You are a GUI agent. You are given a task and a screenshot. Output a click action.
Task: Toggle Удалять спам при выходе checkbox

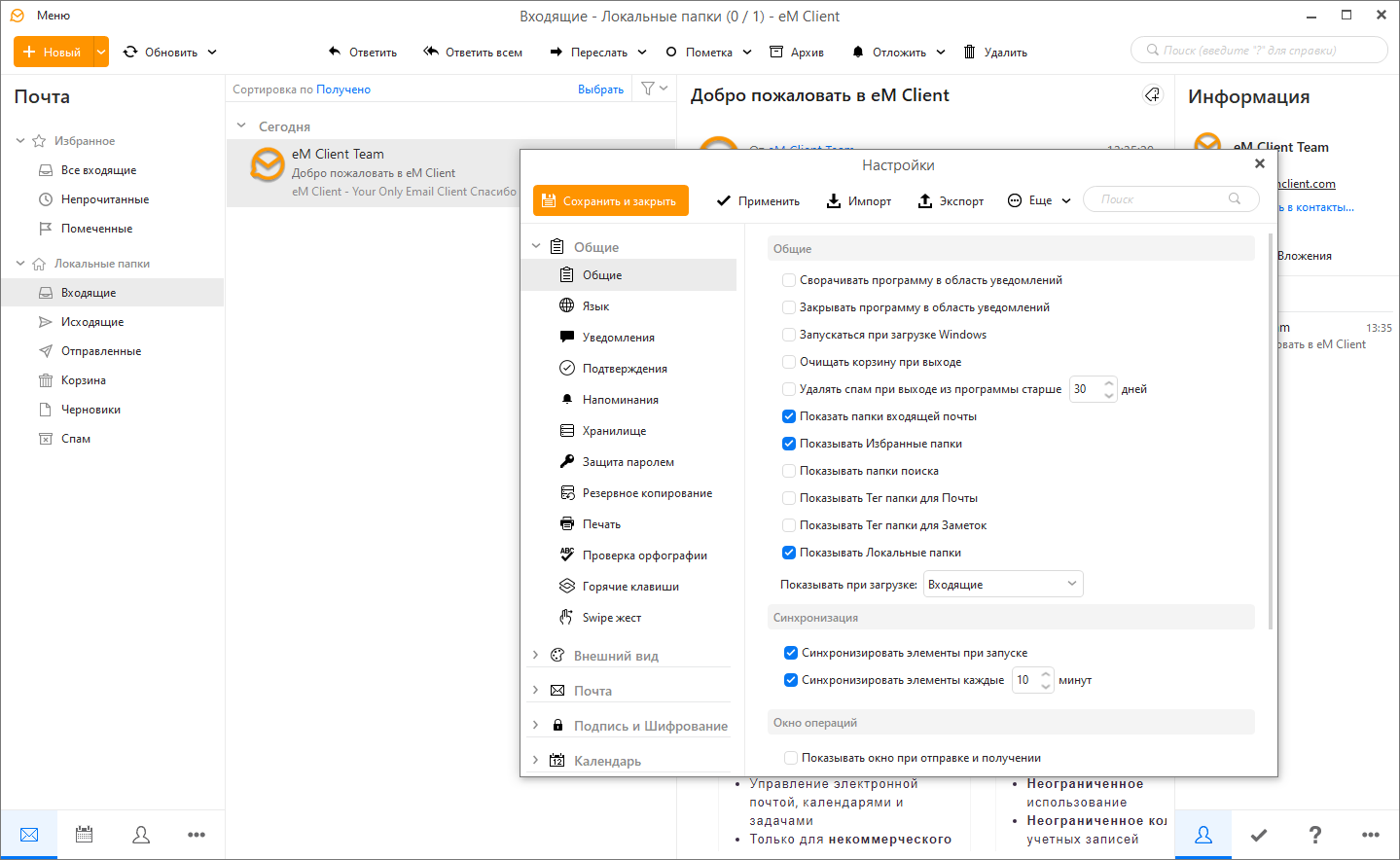click(x=789, y=389)
